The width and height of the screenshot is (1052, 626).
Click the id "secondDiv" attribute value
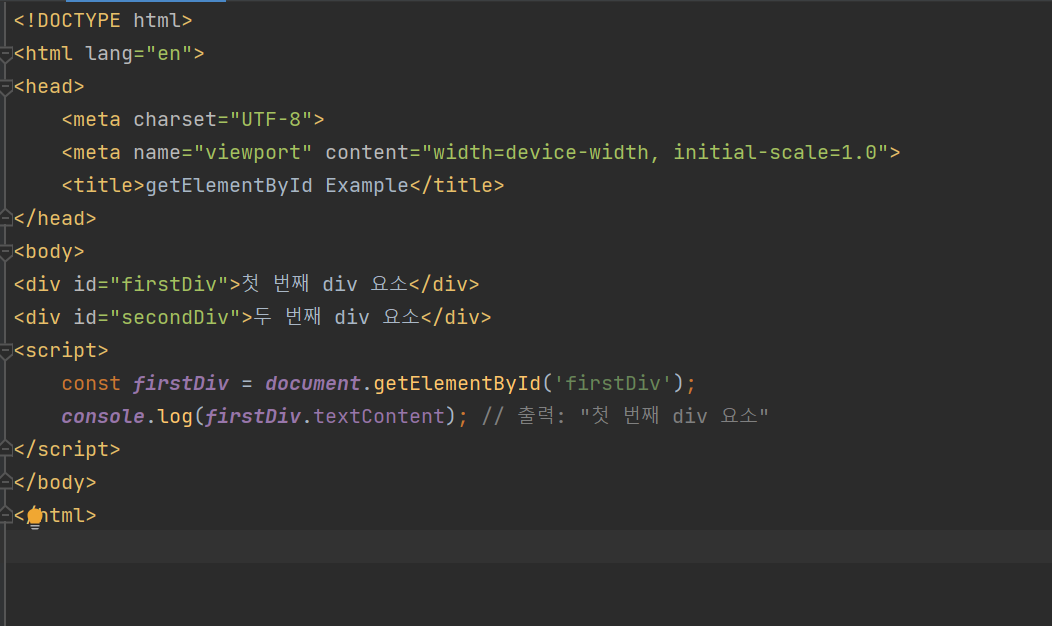tap(175, 317)
